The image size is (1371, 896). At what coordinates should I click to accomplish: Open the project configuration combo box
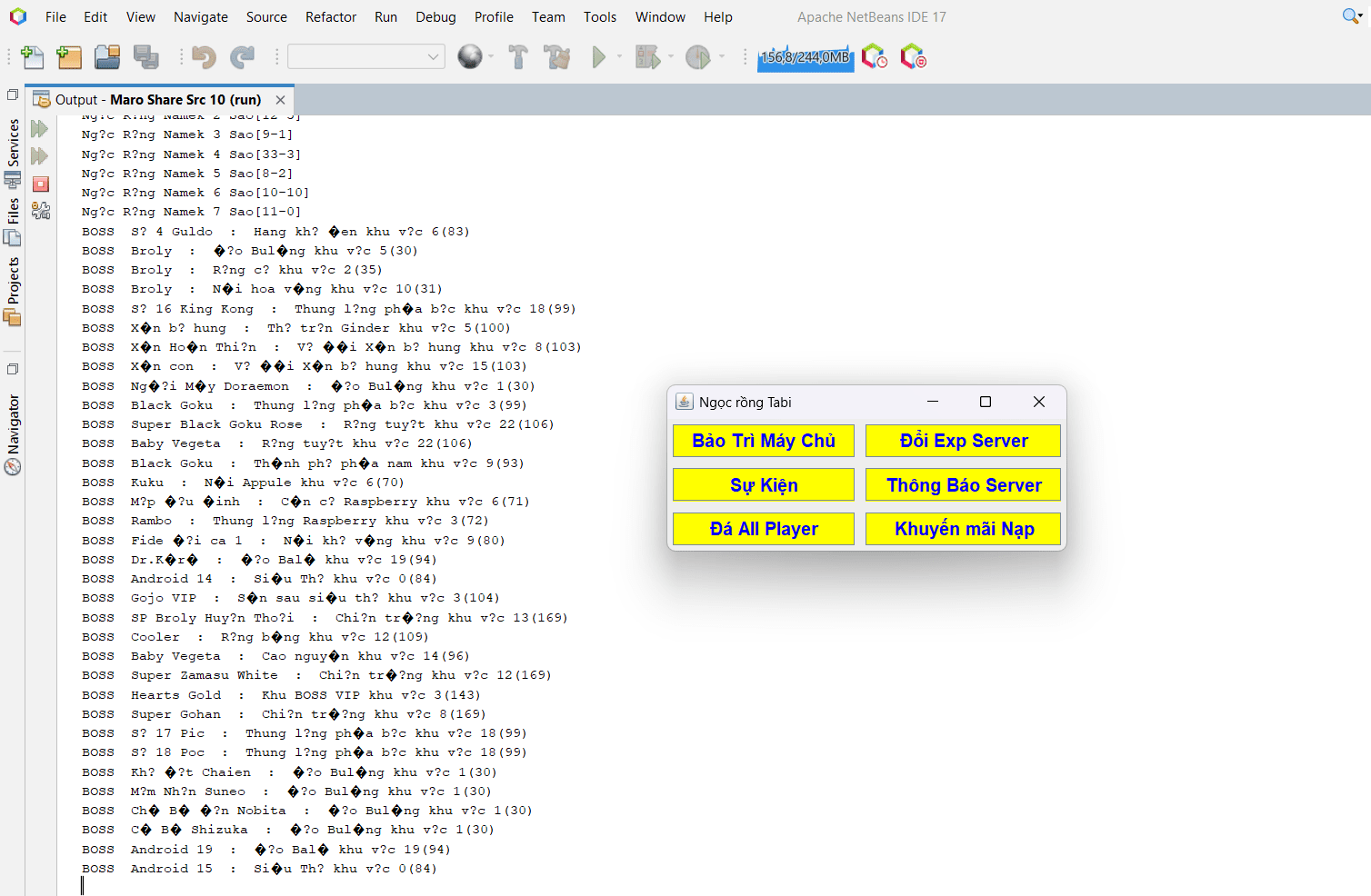click(366, 56)
